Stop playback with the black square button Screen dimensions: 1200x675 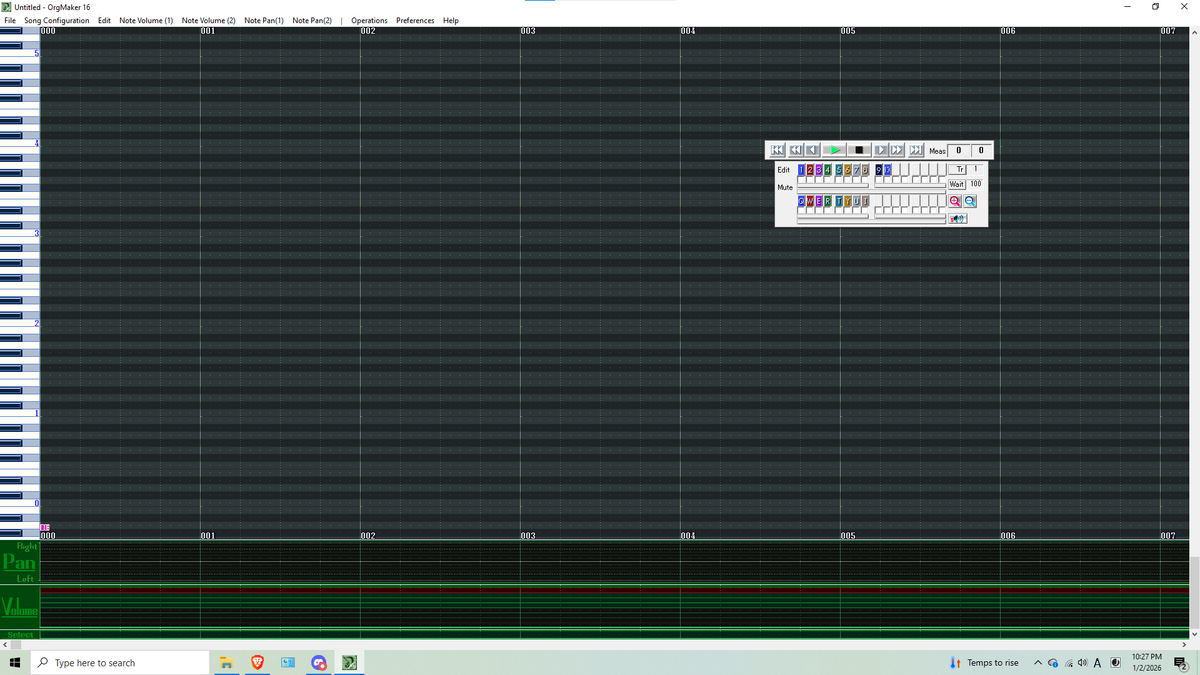(x=858, y=150)
